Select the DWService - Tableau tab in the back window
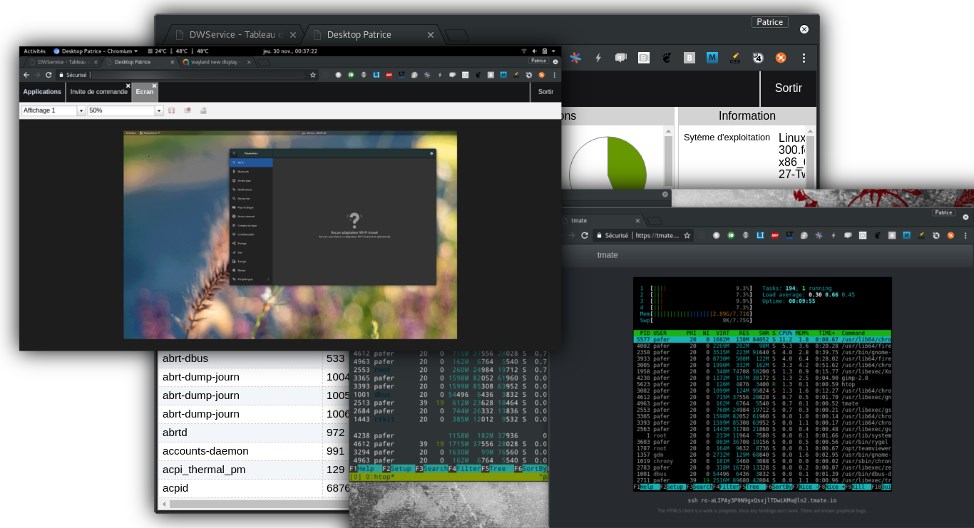This screenshot has width=974, height=528. point(235,35)
